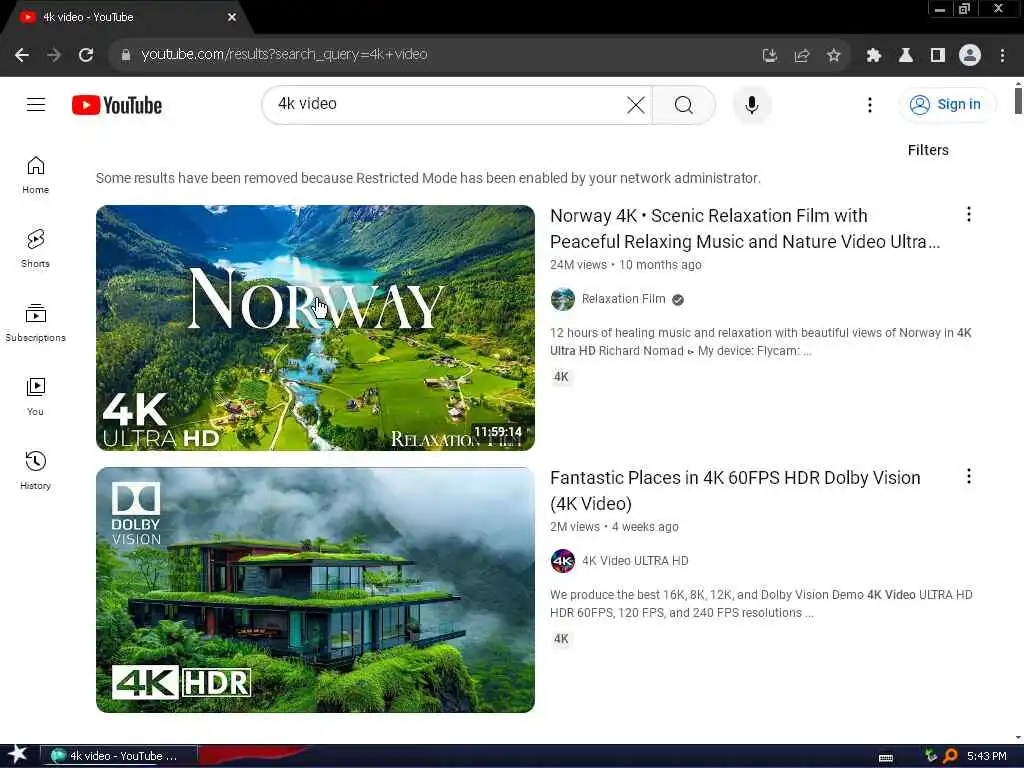Viewport: 1024px width, 768px height.
Task: Reload the page with the refresh icon
Action: [86, 55]
